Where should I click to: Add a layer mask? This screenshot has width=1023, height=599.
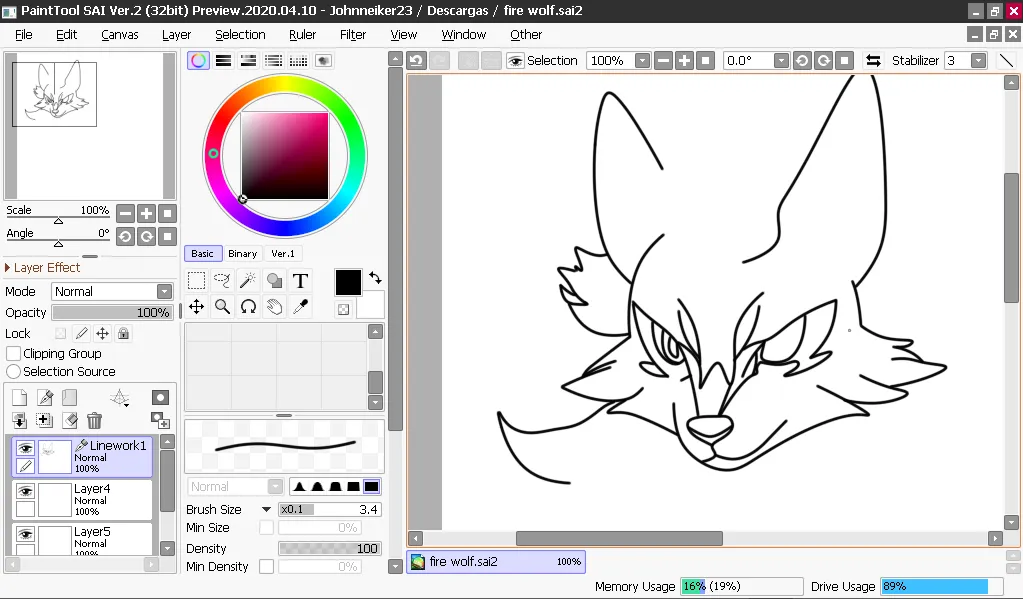(x=160, y=397)
